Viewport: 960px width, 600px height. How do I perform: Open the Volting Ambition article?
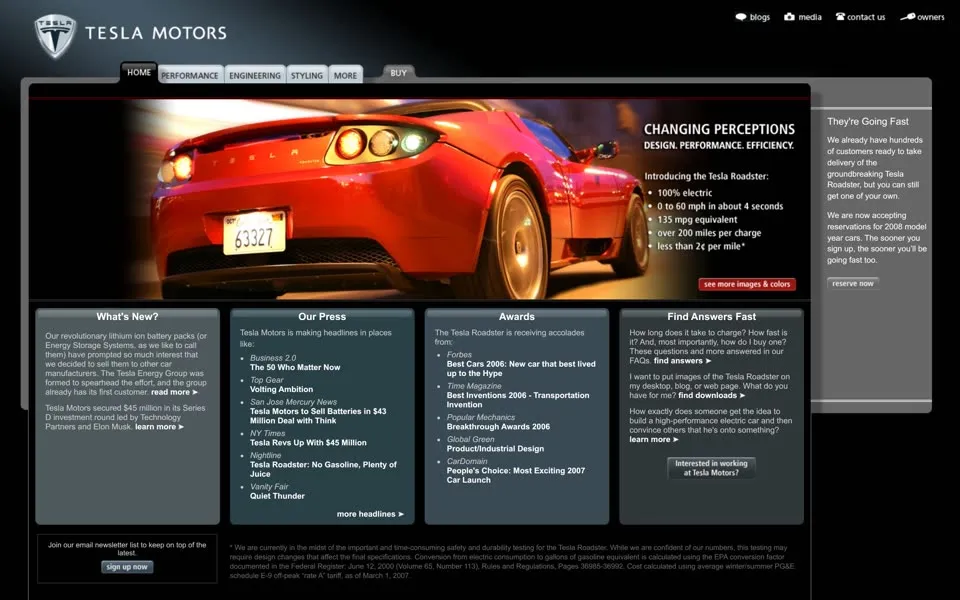coord(281,389)
